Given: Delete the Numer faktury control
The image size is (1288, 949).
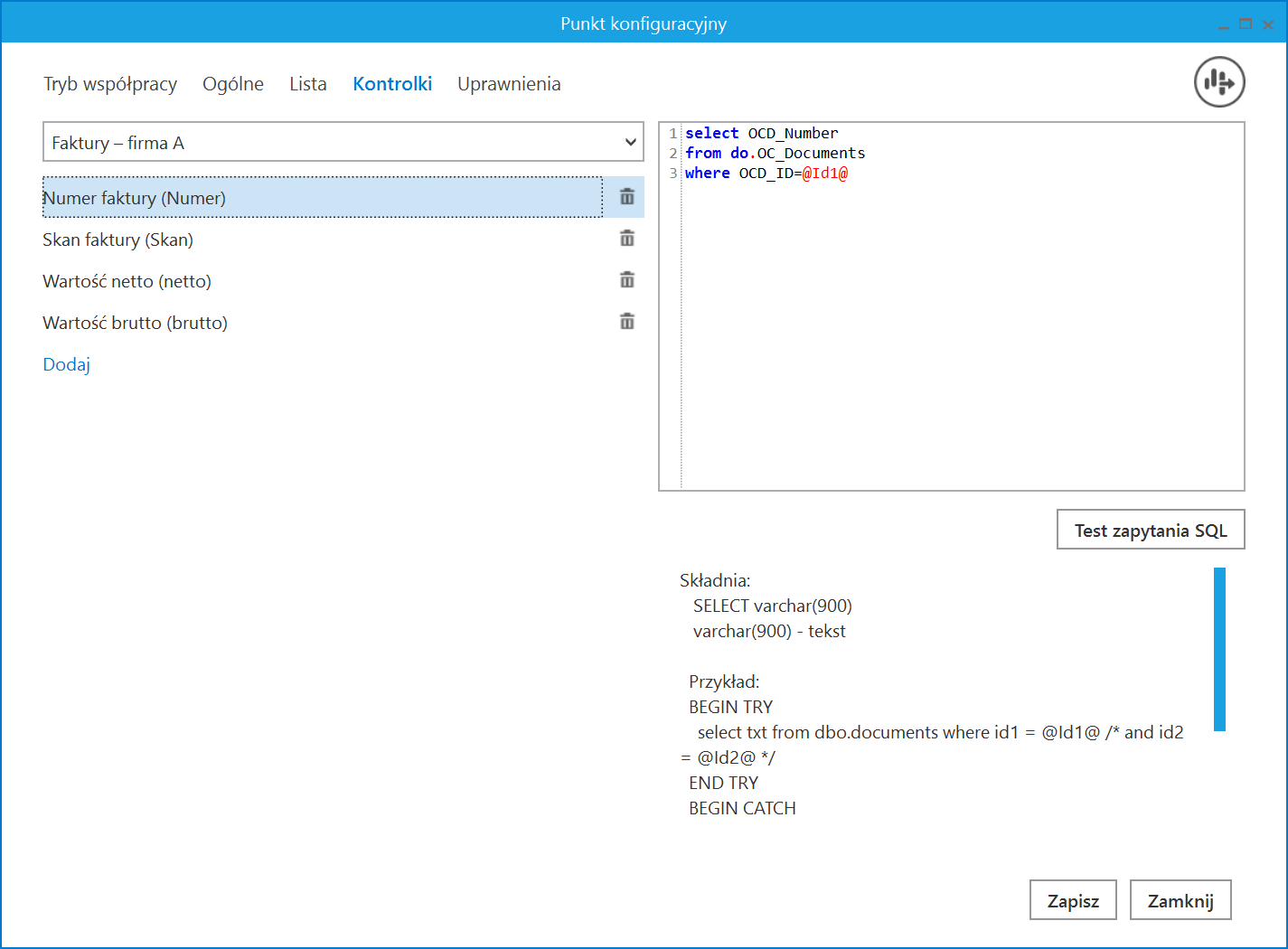Looking at the screenshot, I should point(626,197).
